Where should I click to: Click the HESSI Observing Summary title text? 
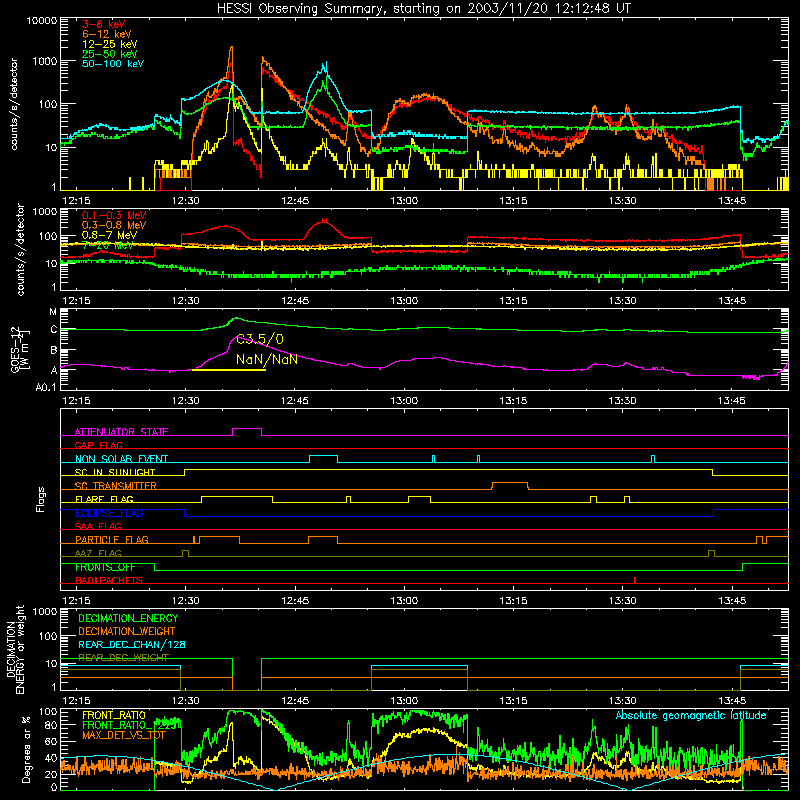[x=423, y=8]
